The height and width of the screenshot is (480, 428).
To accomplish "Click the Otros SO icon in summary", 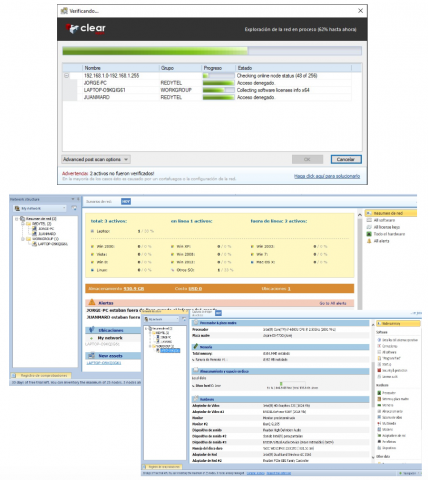I will (172, 270).
